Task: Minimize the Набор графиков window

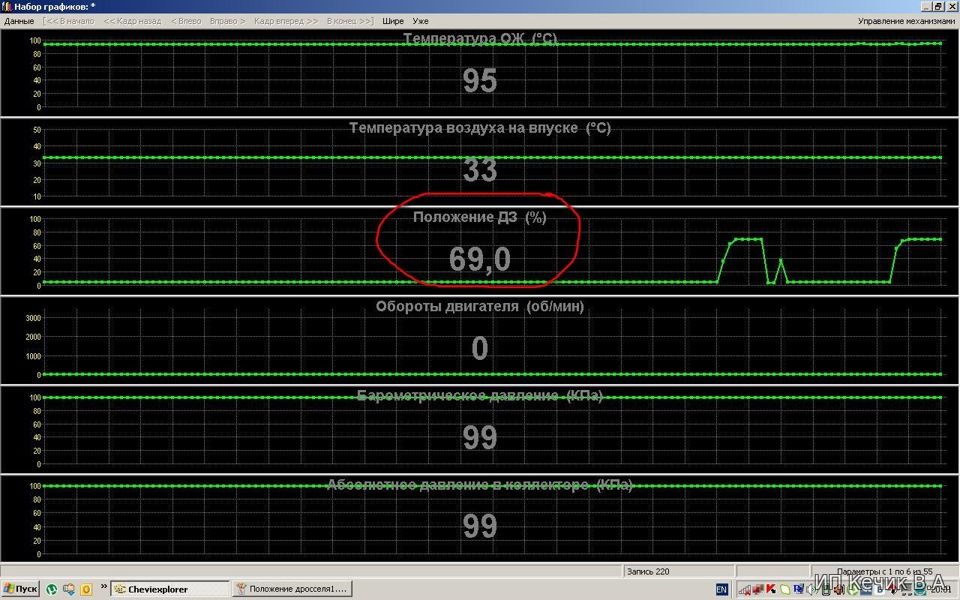Action: point(927,6)
